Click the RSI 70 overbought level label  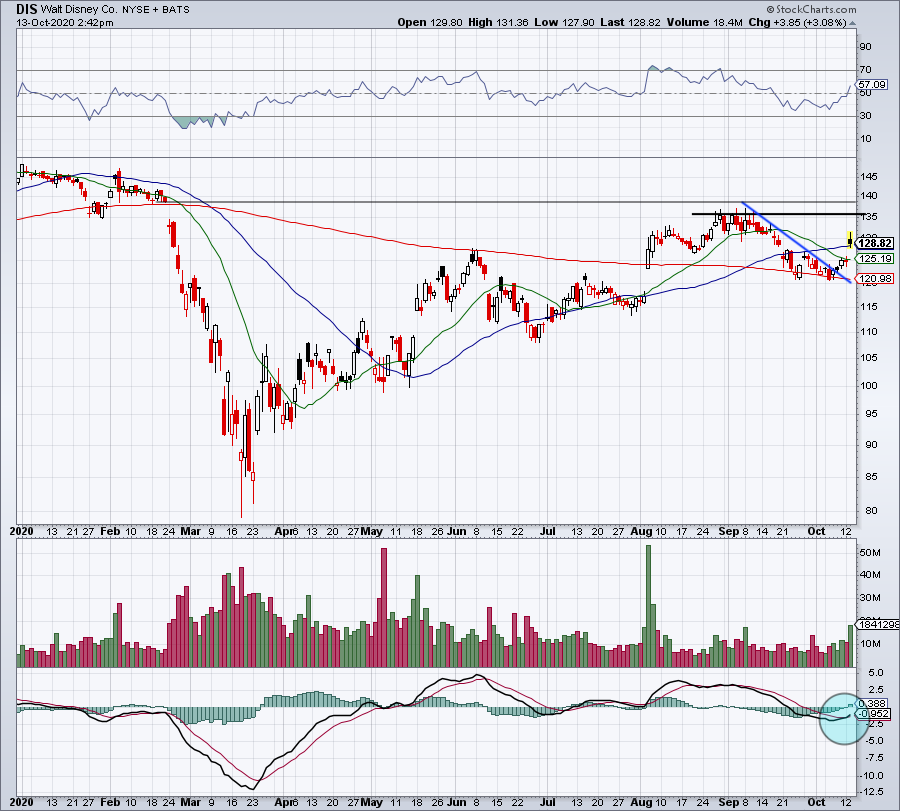click(x=865, y=69)
